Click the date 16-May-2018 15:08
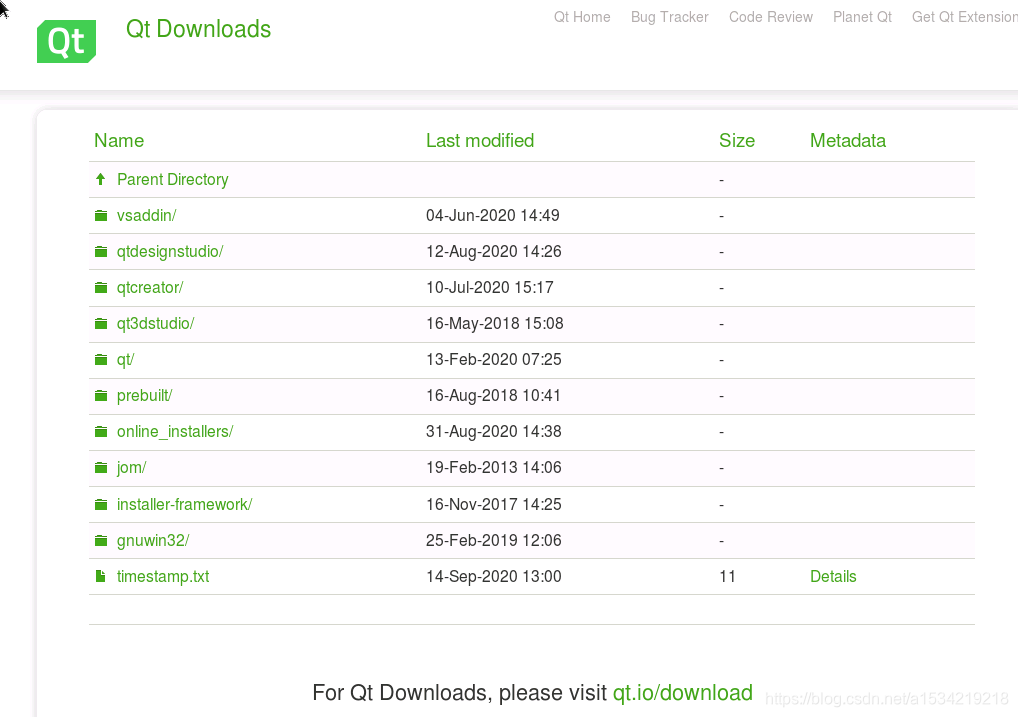 495,324
